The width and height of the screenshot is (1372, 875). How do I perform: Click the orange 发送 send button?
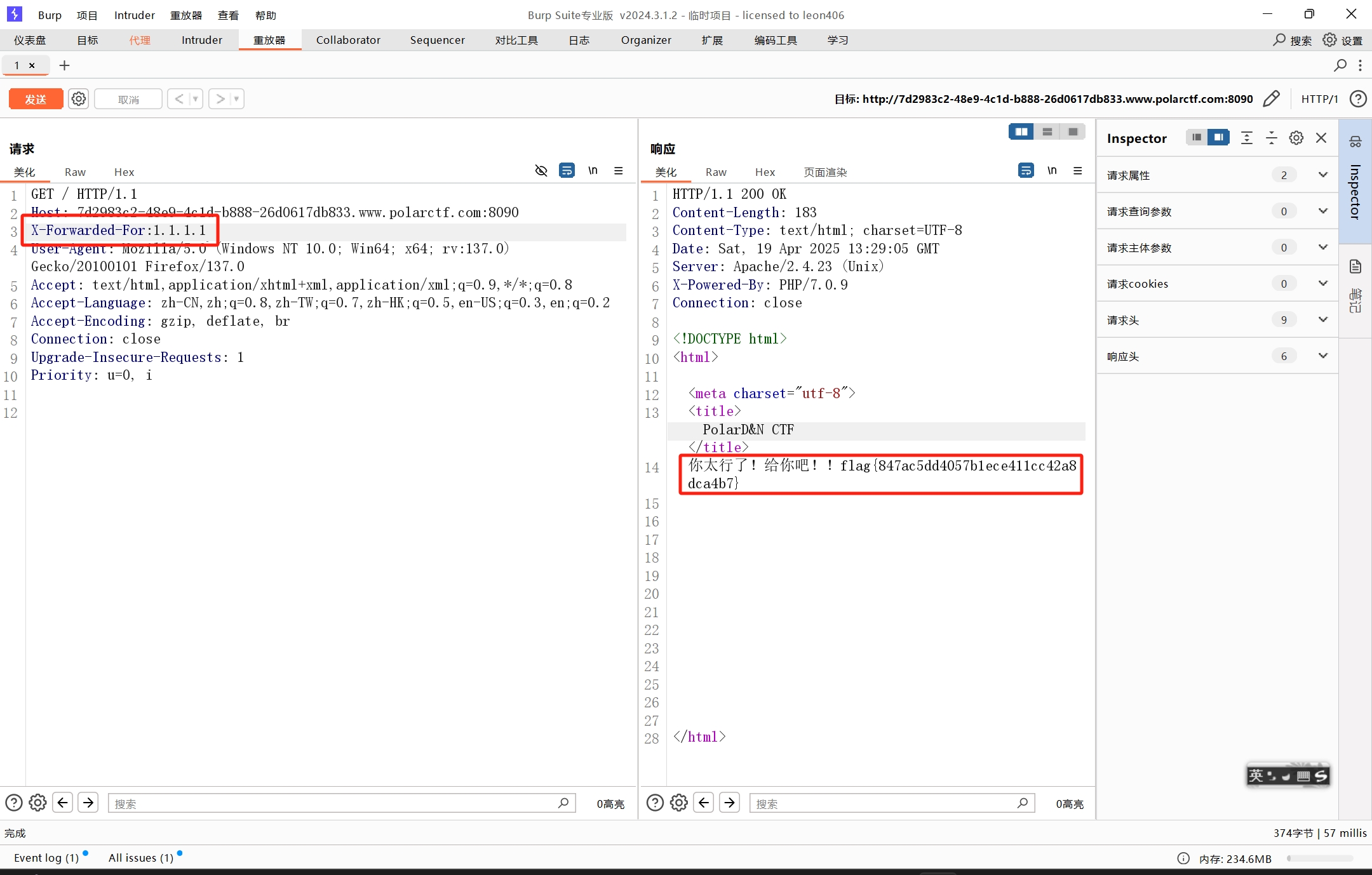36,99
